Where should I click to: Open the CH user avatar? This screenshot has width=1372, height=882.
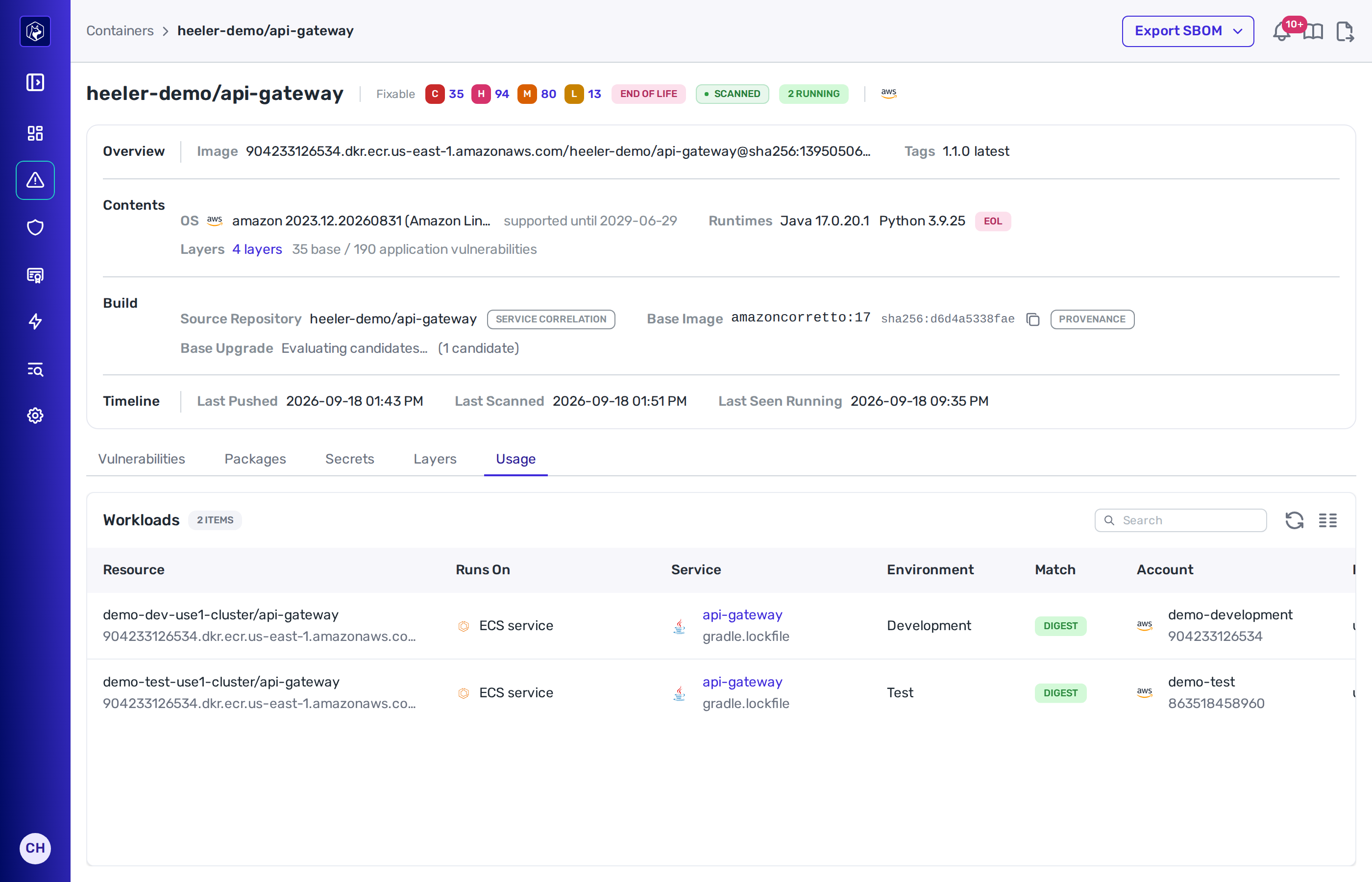click(35, 848)
